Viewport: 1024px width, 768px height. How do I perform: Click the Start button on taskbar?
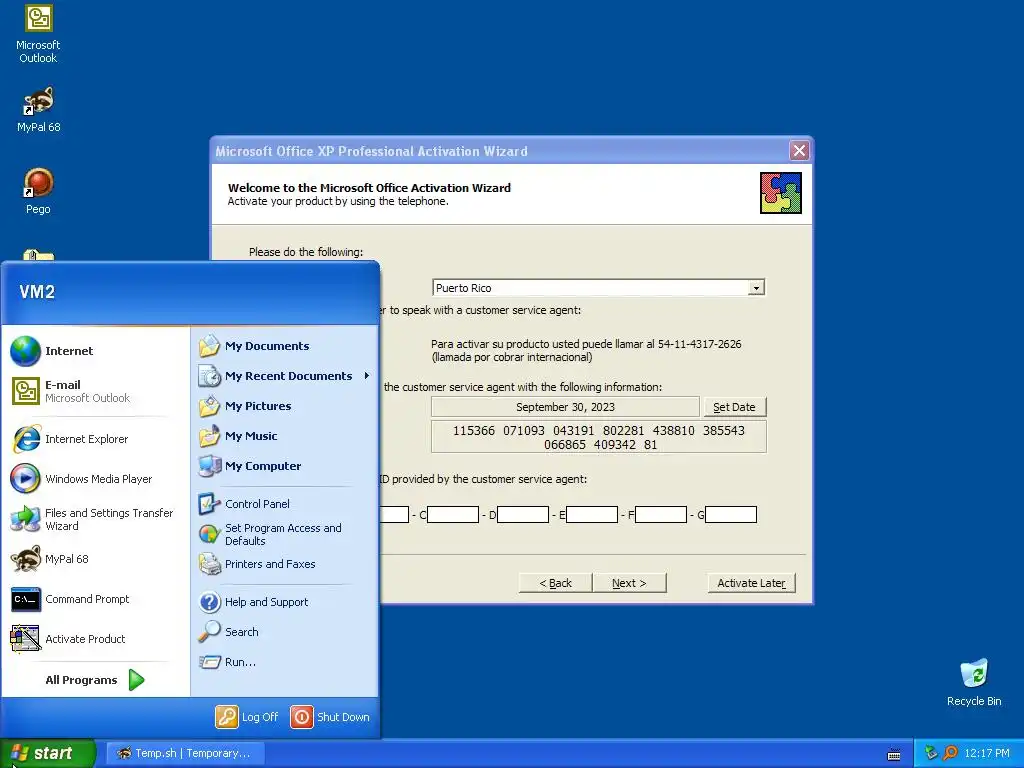47,753
